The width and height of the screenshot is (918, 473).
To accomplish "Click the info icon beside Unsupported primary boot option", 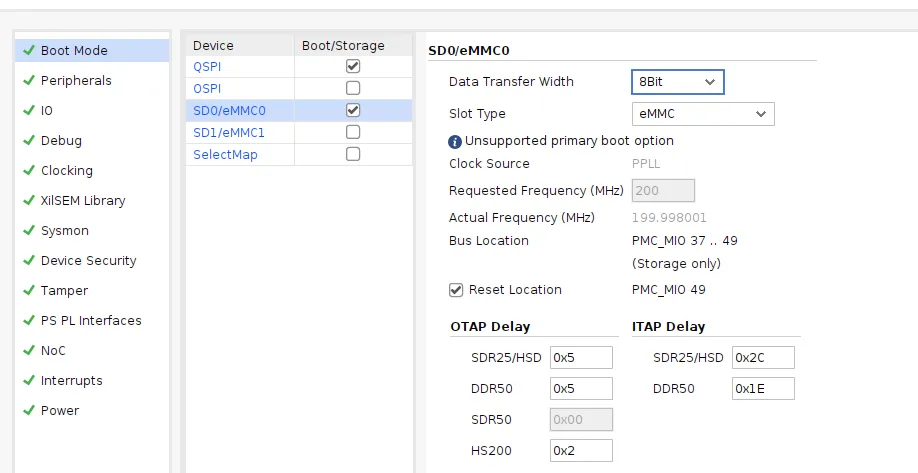I will pyautogui.click(x=455, y=141).
